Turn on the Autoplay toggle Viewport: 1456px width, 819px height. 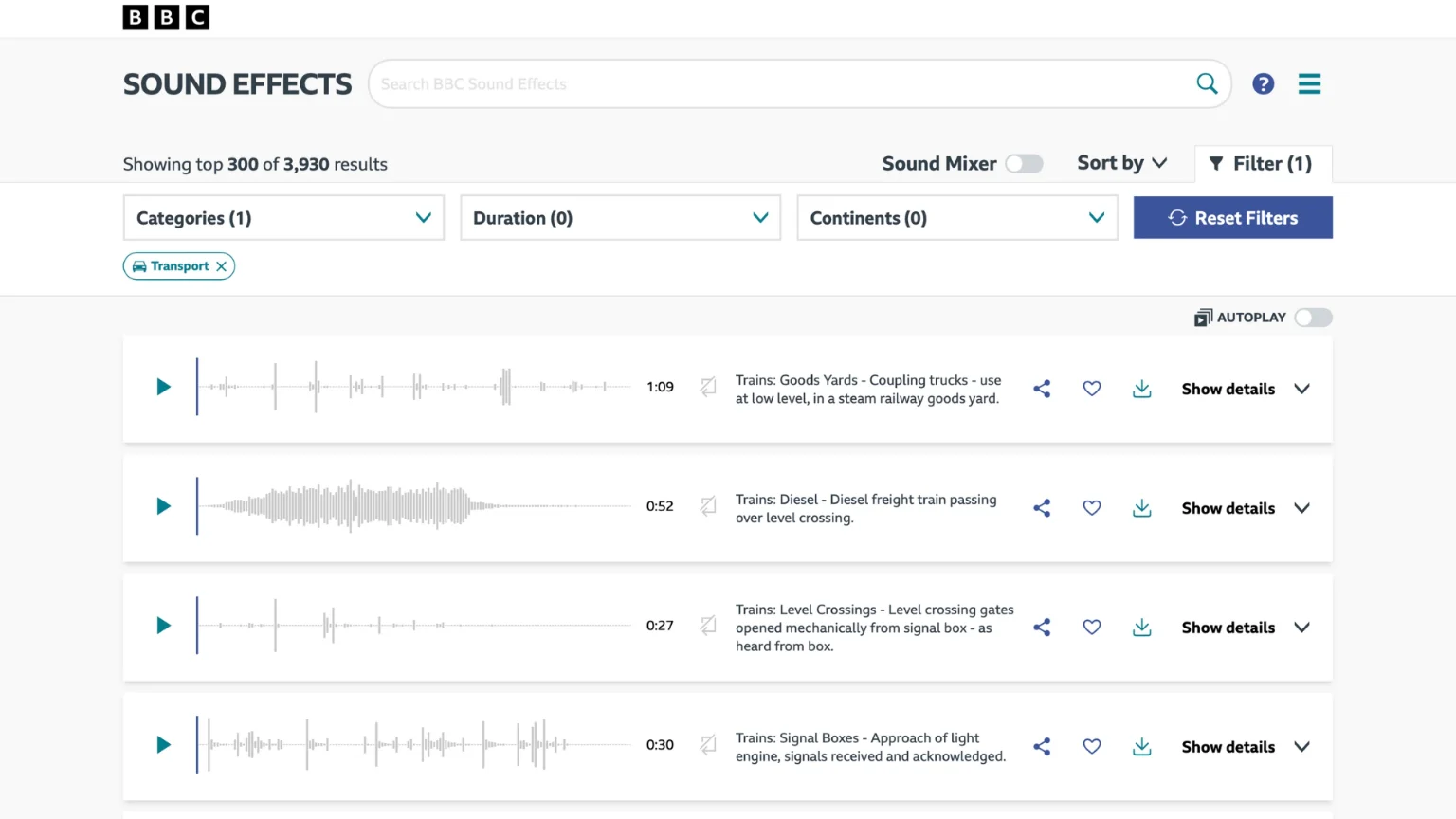click(1313, 318)
